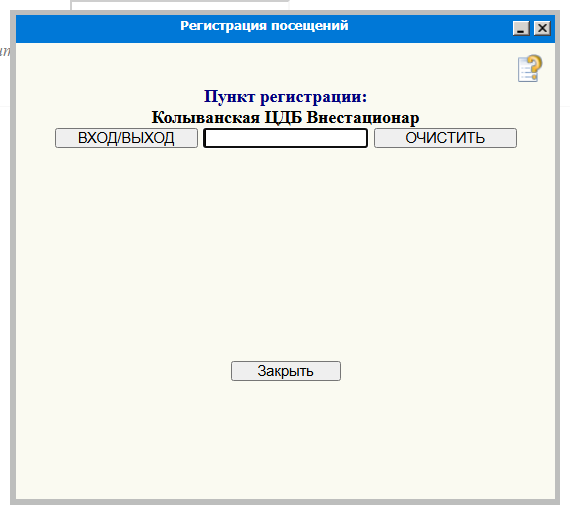Open the help document icon with question mark
This screenshot has height=523, width=570.
(x=530, y=68)
